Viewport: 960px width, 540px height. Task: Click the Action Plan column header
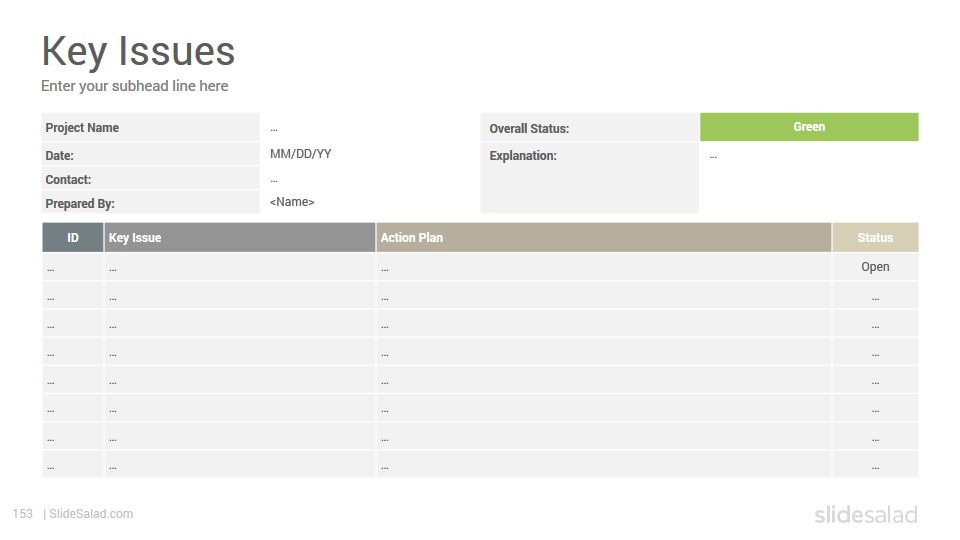pos(604,238)
